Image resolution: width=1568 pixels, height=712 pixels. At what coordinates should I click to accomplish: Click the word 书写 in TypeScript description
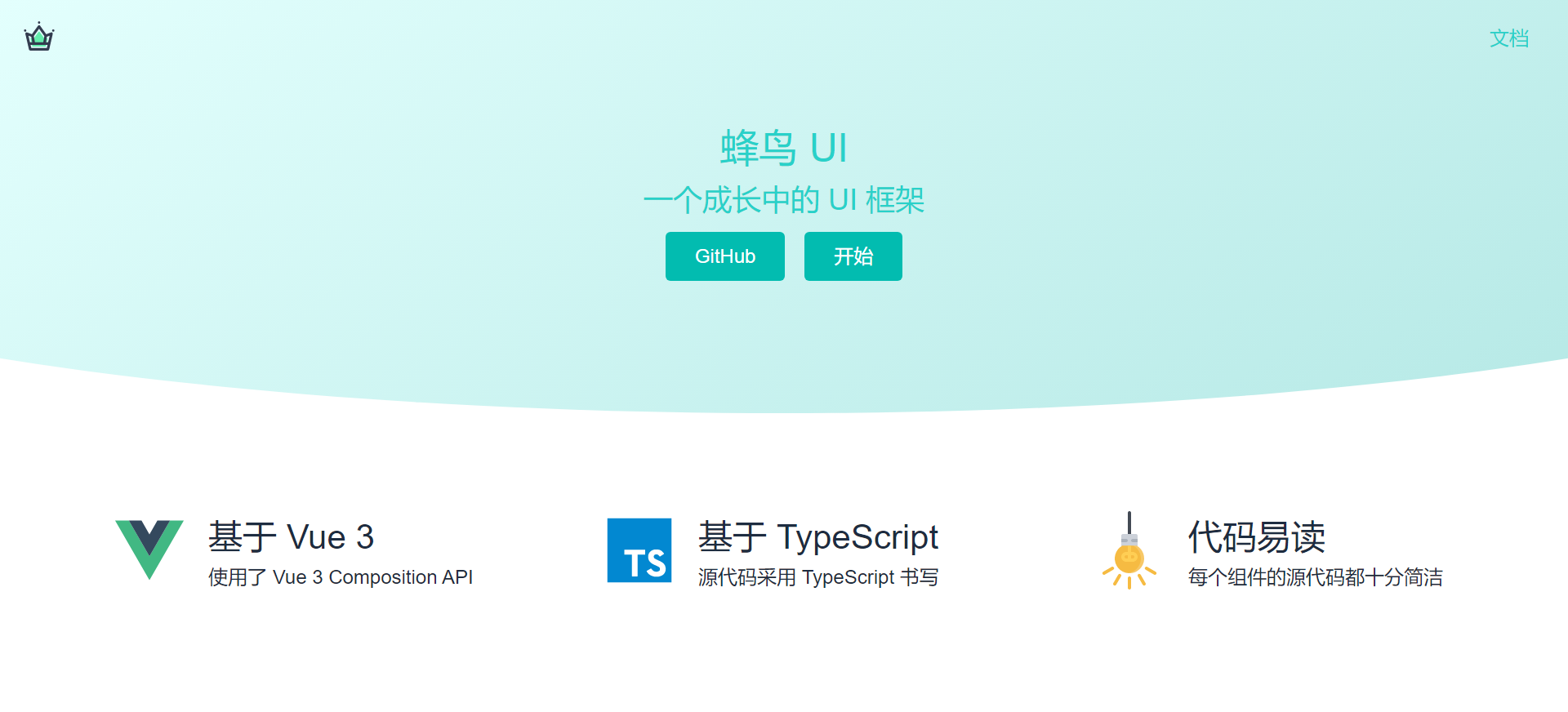tap(920, 577)
